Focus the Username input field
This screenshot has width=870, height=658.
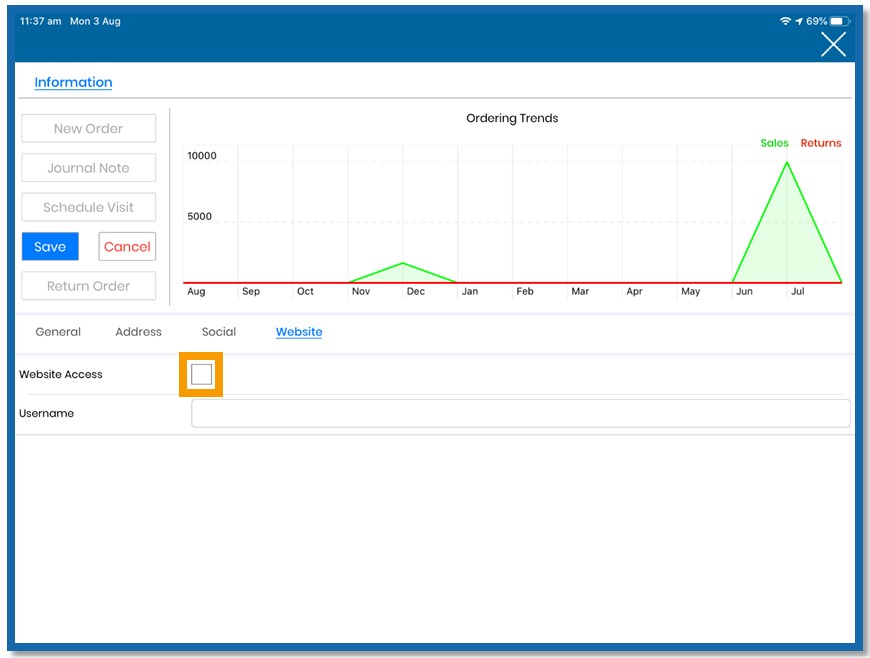point(520,413)
